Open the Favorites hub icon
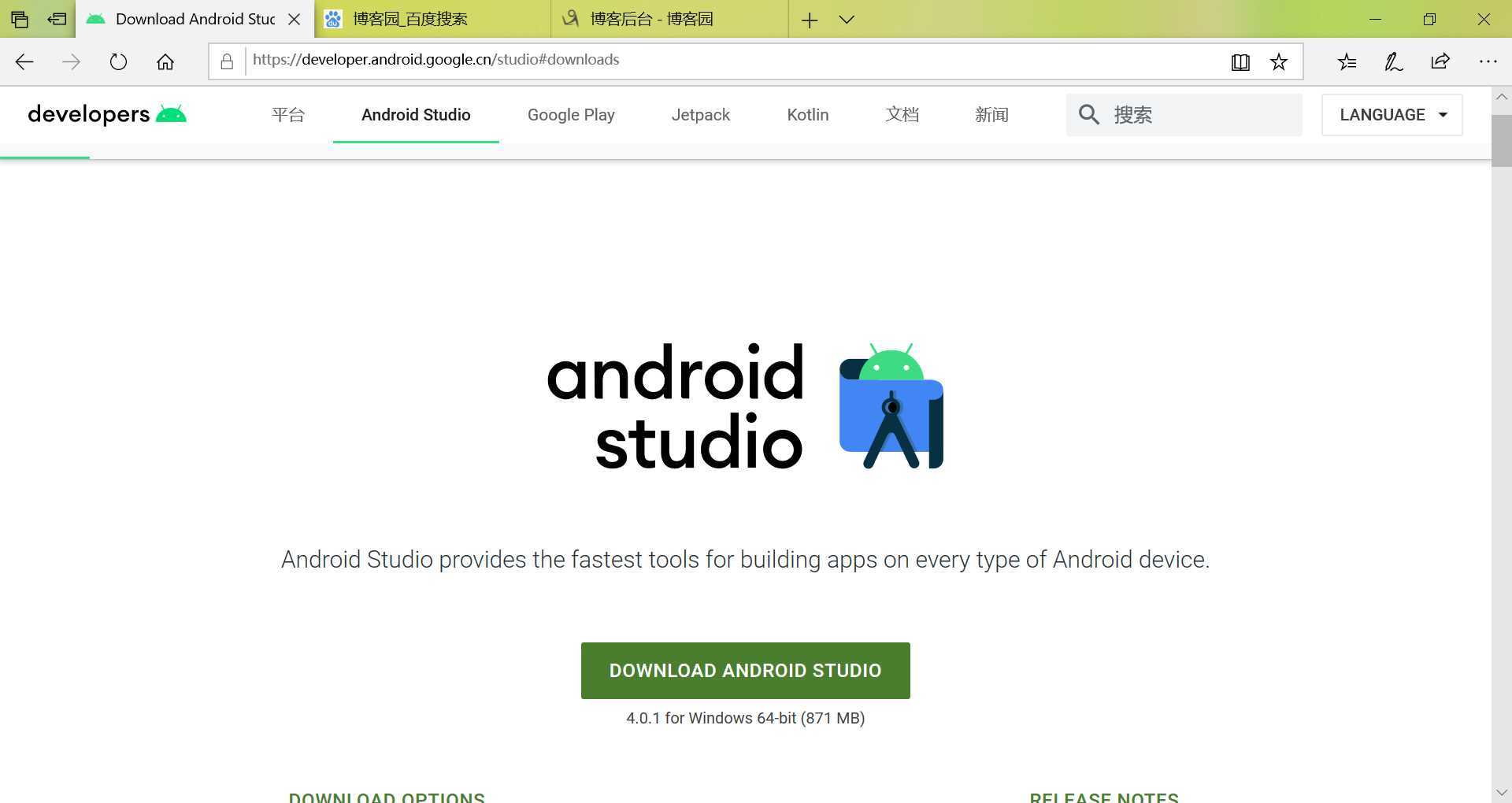The width and height of the screenshot is (1512, 803). pyautogui.click(x=1347, y=62)
